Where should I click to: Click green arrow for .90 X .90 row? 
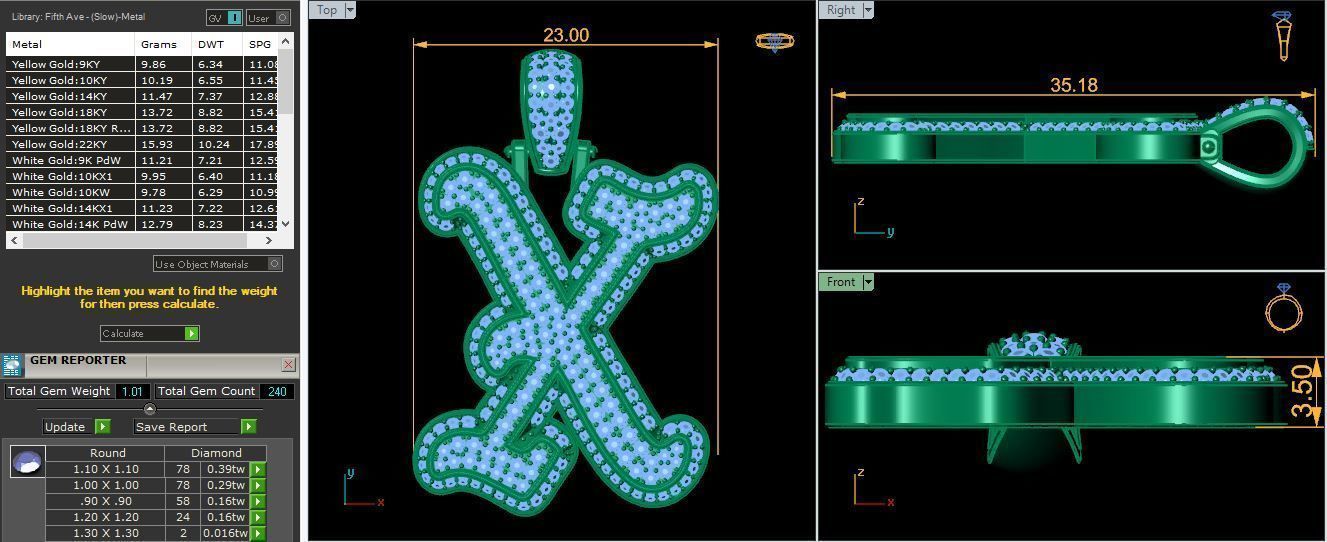[x=258, y=501]
